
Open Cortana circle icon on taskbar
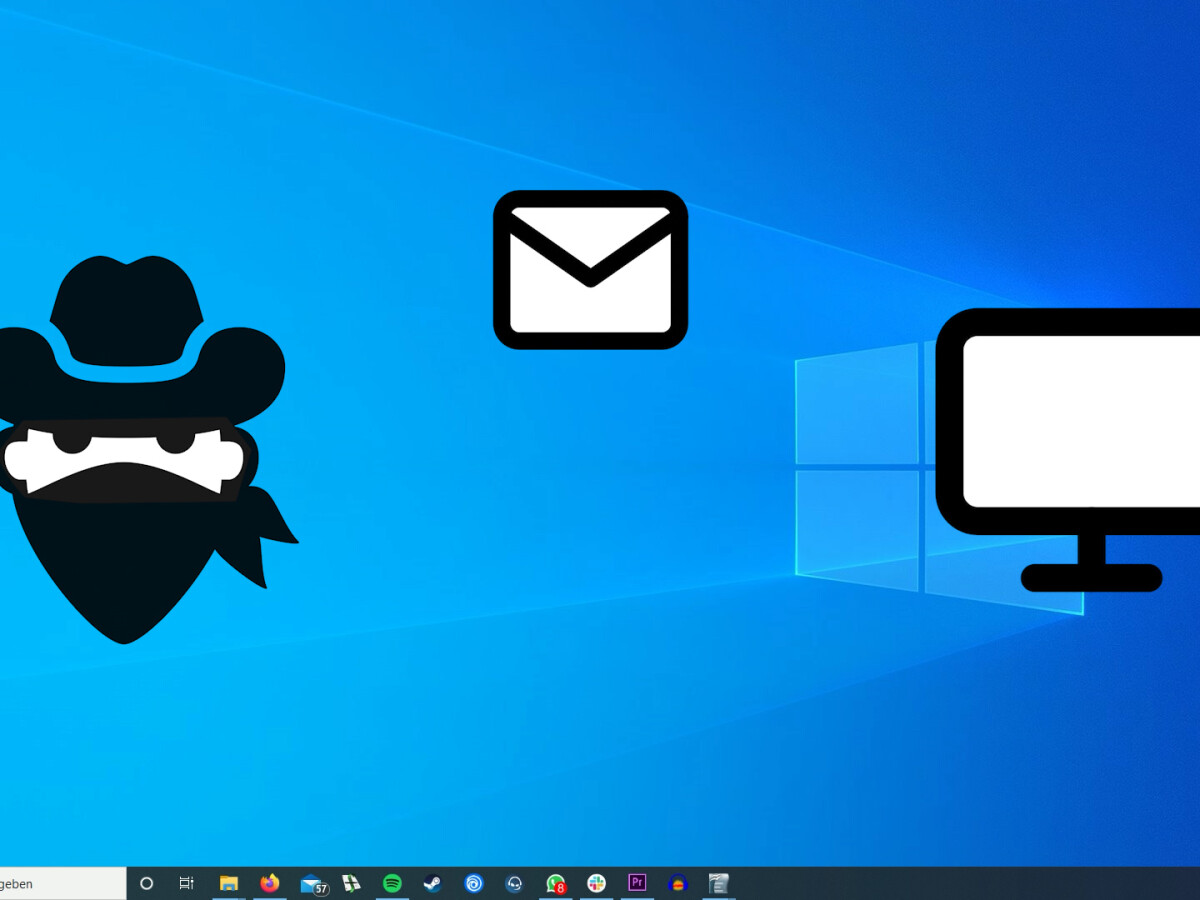pos(147,883)
